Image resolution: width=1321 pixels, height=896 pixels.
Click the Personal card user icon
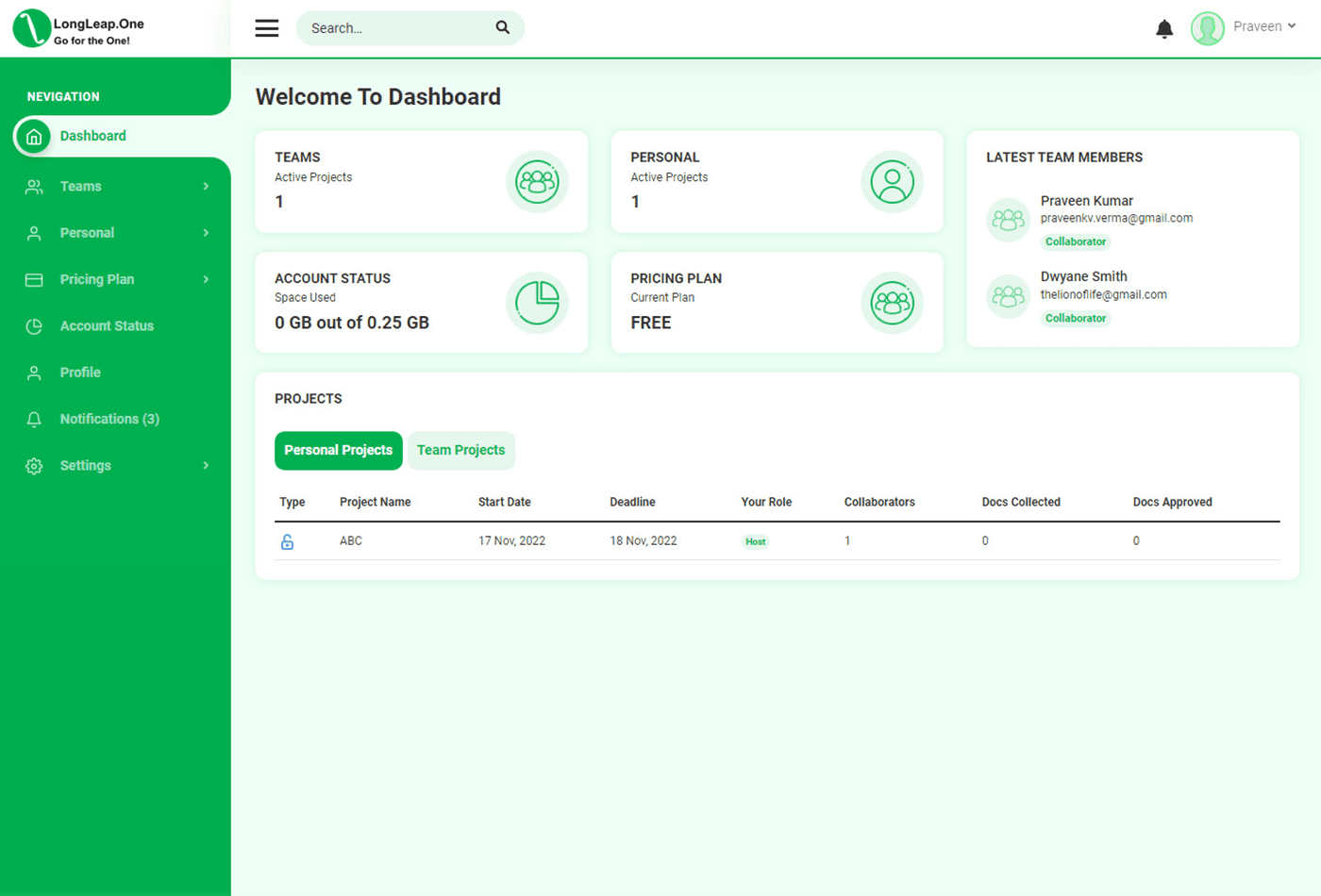coord(892,182)
